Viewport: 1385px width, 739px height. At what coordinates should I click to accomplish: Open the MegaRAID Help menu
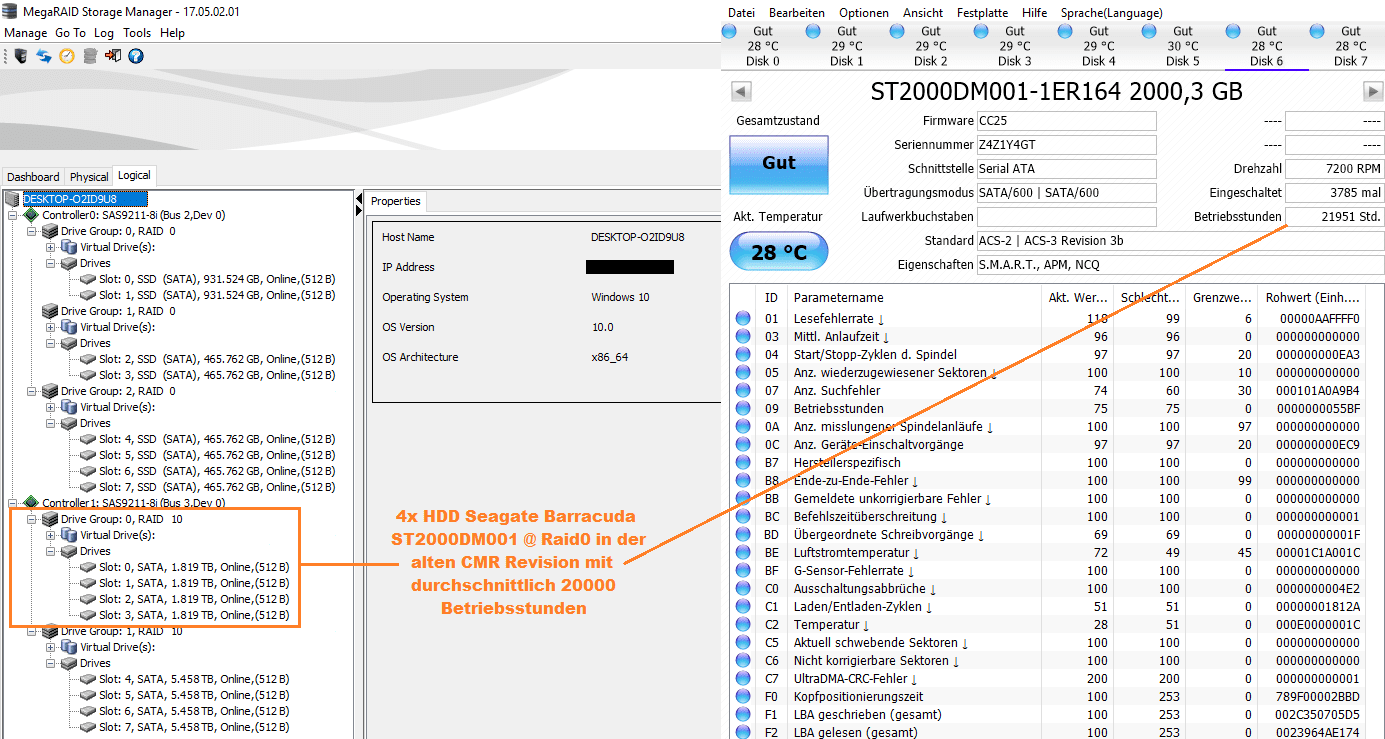172,33
